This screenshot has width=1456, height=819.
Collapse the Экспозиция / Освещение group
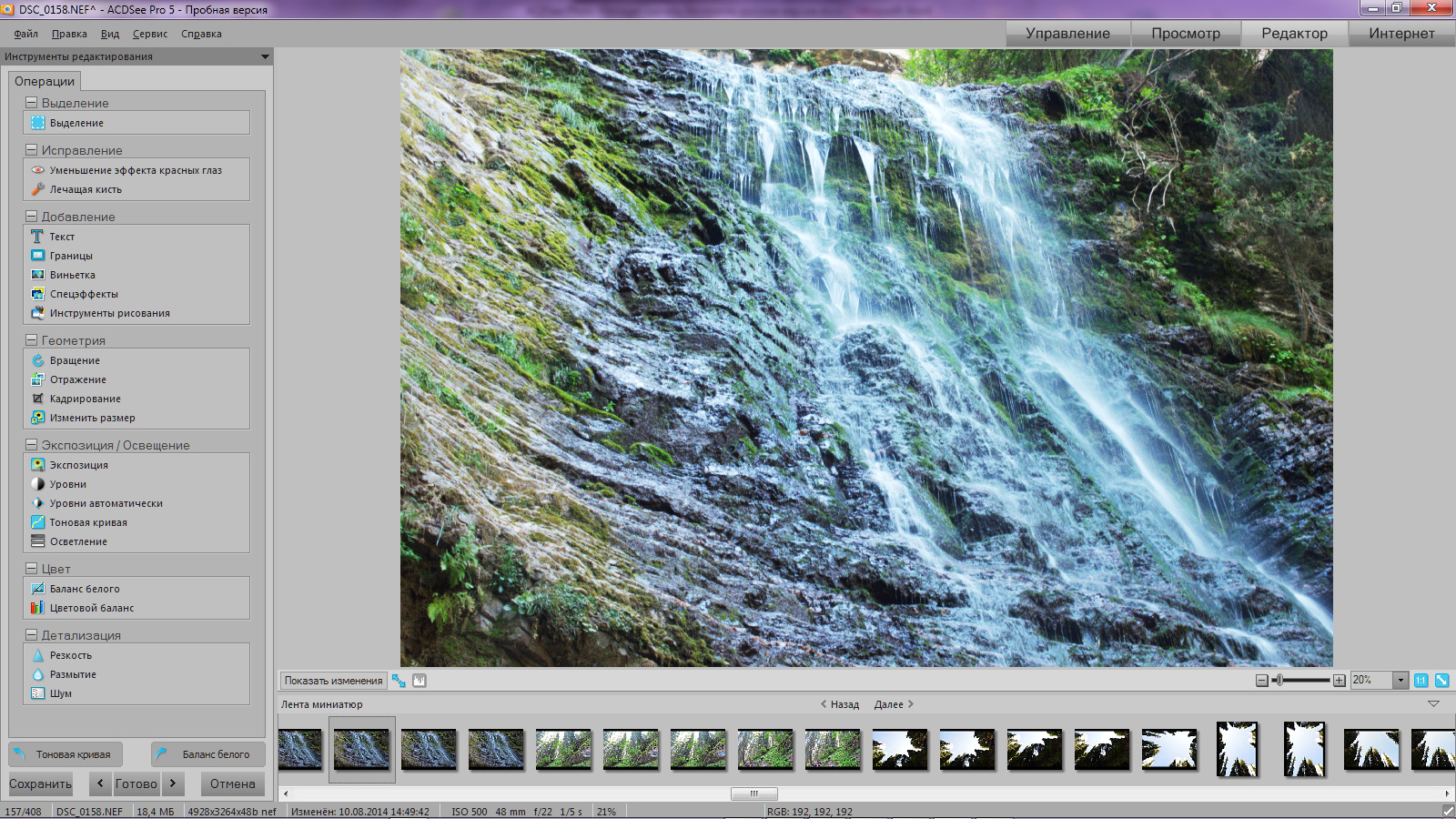[x=31, y=445]
